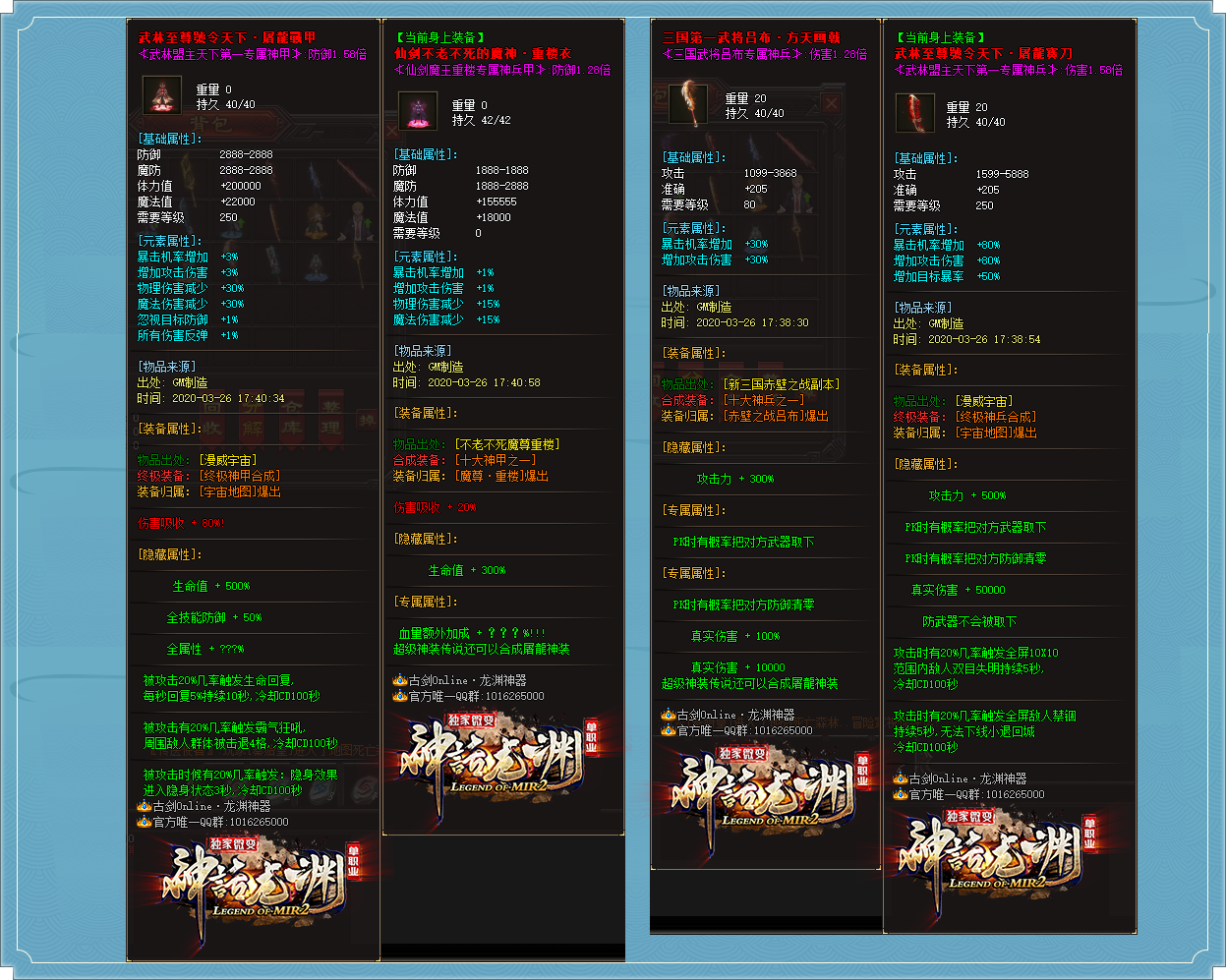Close the window behind the 方天画戟 tooltip

tap(832, 104)
